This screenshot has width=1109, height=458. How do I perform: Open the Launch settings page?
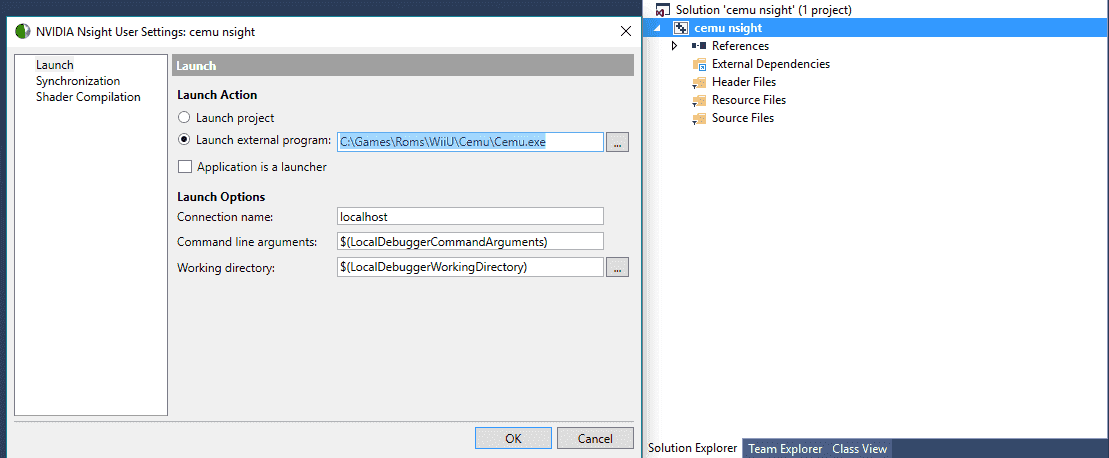tap(54, 65)
